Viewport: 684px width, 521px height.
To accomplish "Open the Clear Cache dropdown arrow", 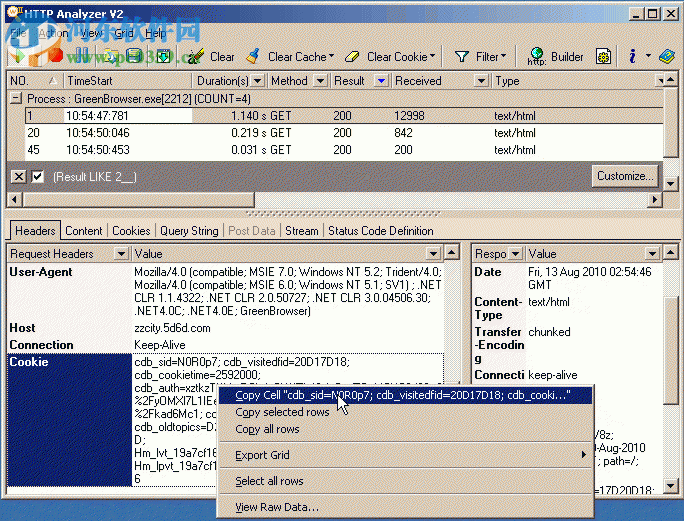I will pos(332,56).
